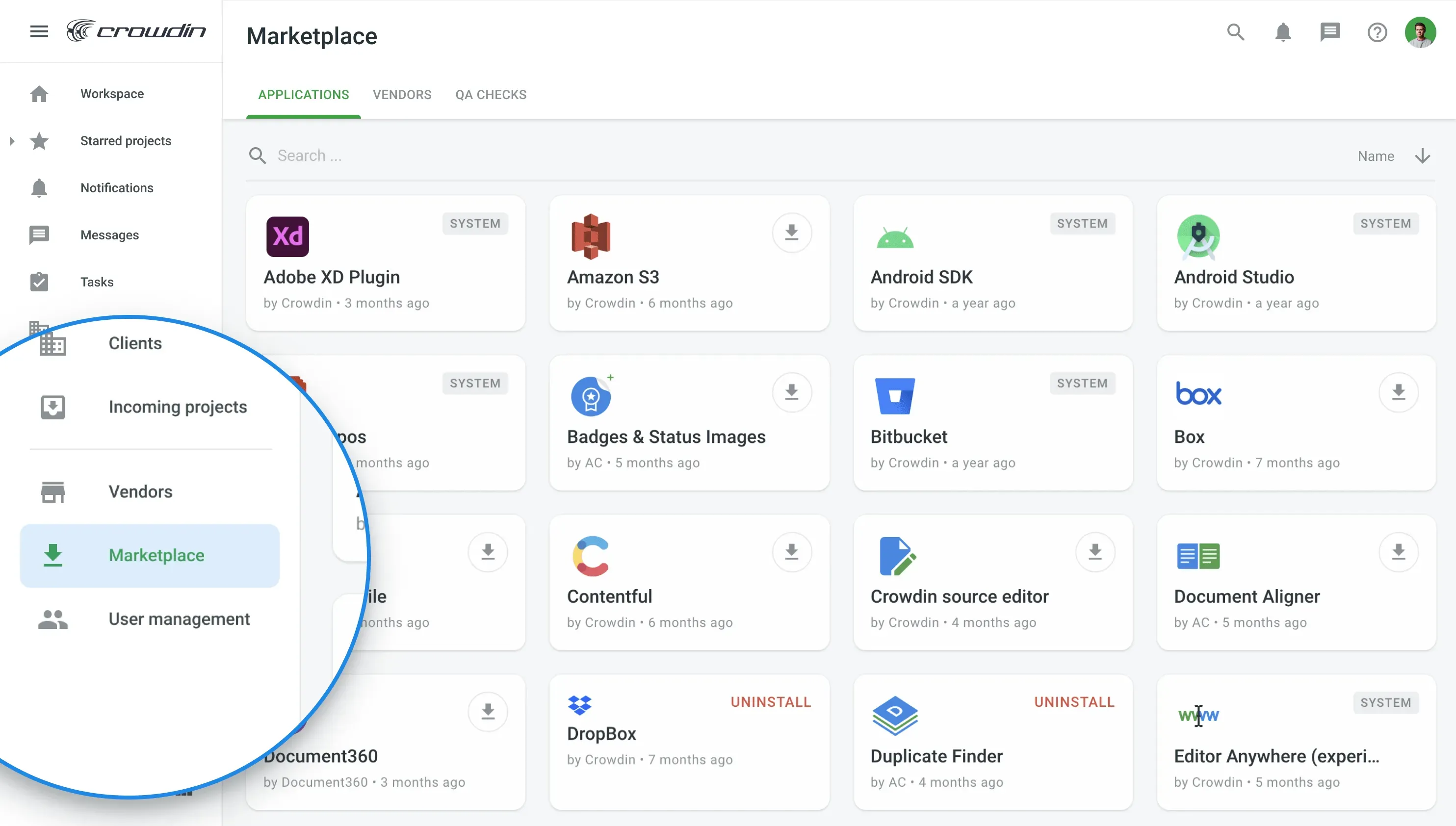Uninstall the DropBox application
The width and height of the screenshot is (1456, 826).
770,702
